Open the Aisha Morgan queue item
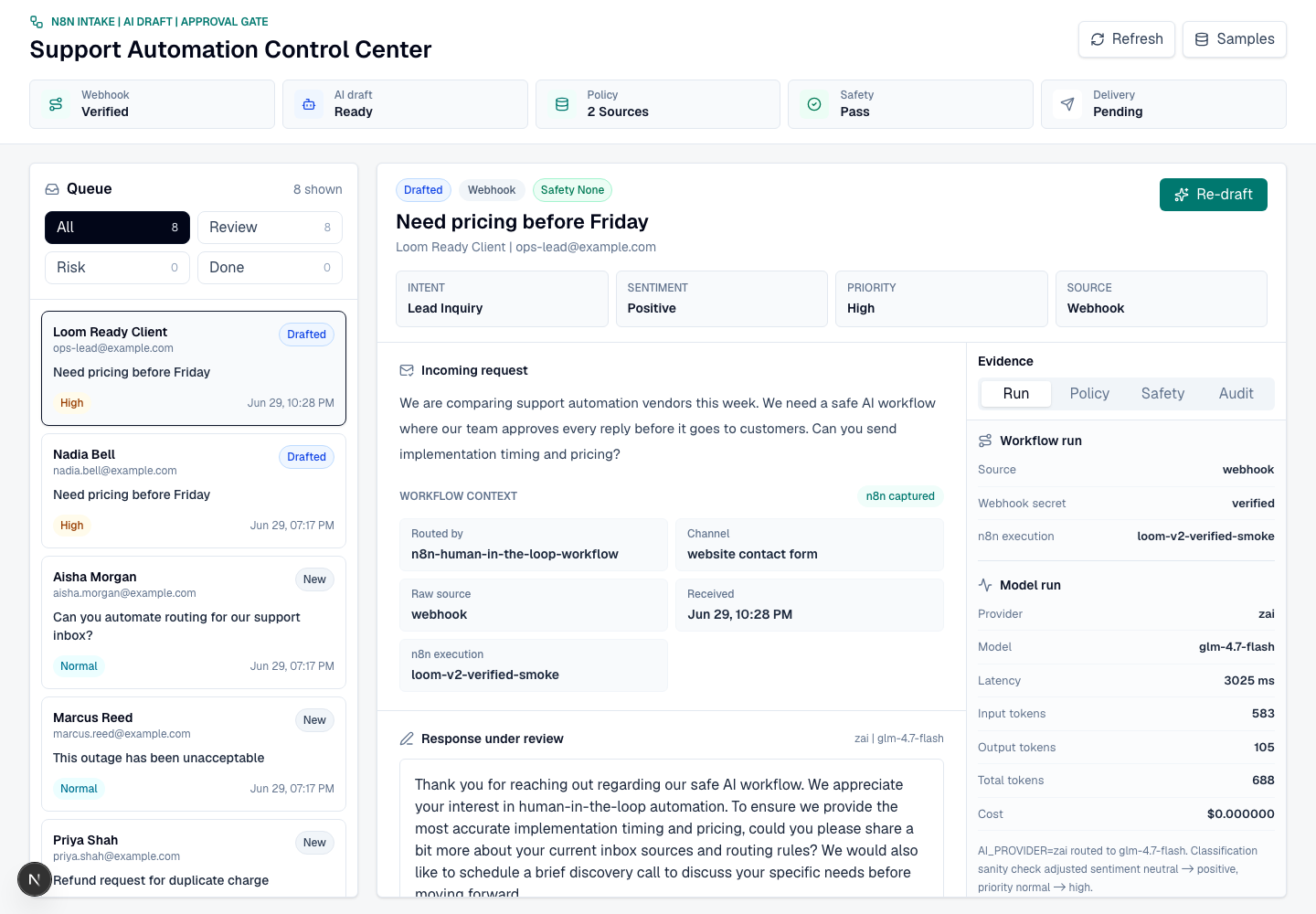The width and height of the screenshot is (1316, 914). pyautogui.click(x=194, y=622)
